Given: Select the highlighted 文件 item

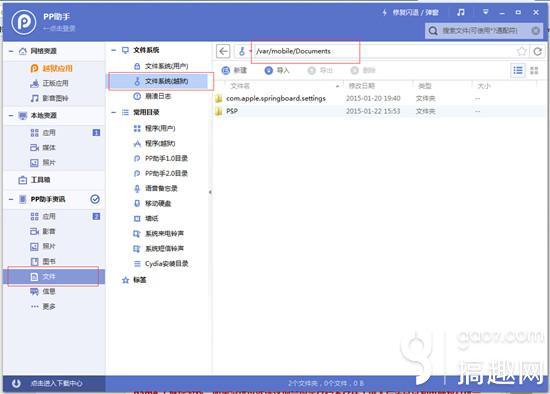Looking at the screenshot, I should [54, 277].
